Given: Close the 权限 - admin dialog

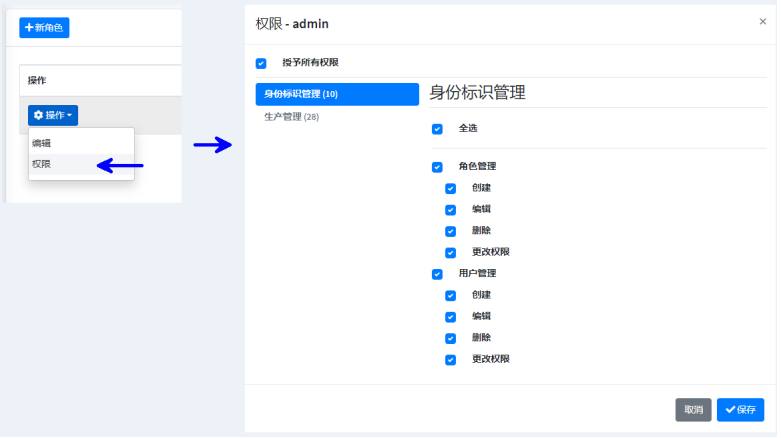Looking at the screenshot, I should [762, 22].
